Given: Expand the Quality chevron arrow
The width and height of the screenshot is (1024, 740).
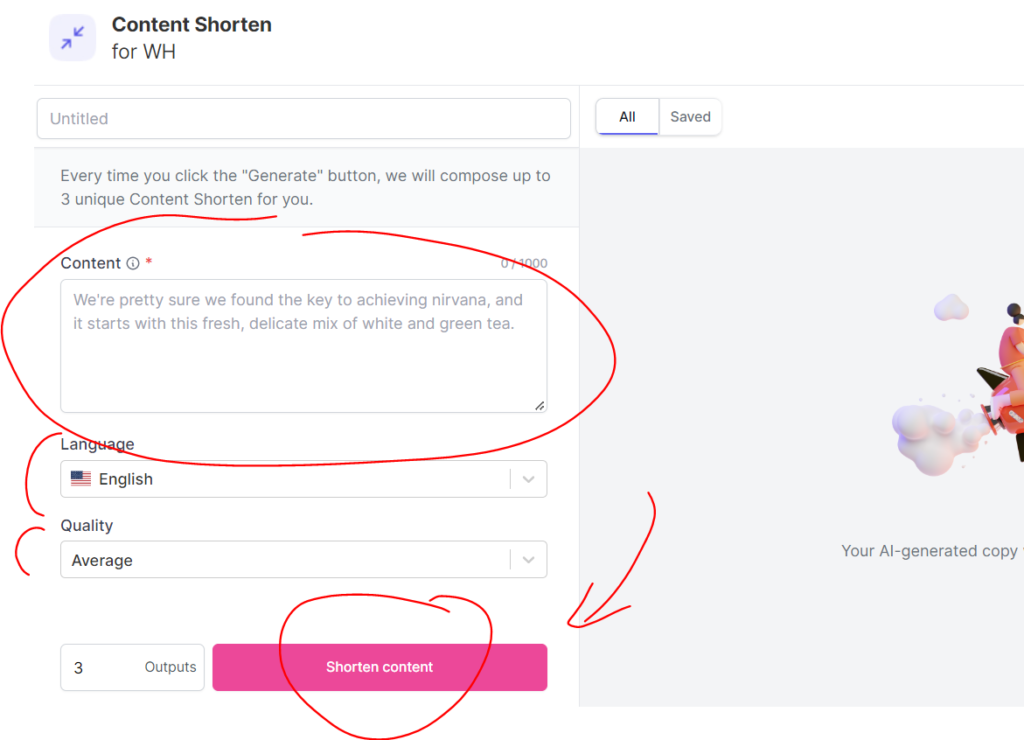Looking at the screenshot, I should point(529,560).
